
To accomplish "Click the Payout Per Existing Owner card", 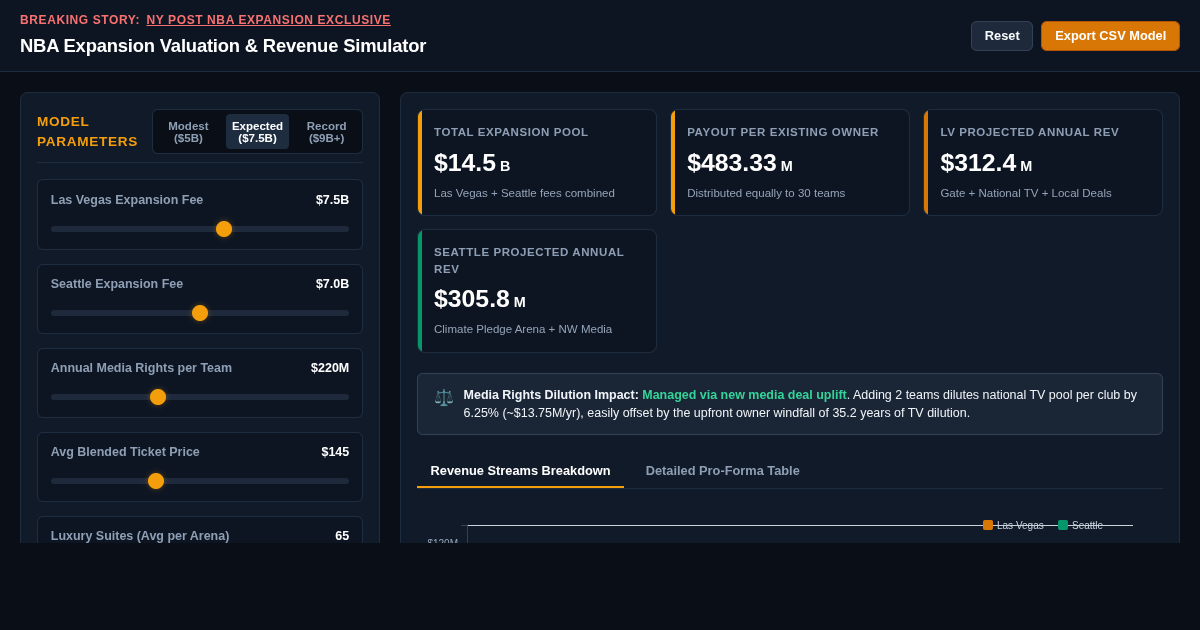I will click(790, 162).
